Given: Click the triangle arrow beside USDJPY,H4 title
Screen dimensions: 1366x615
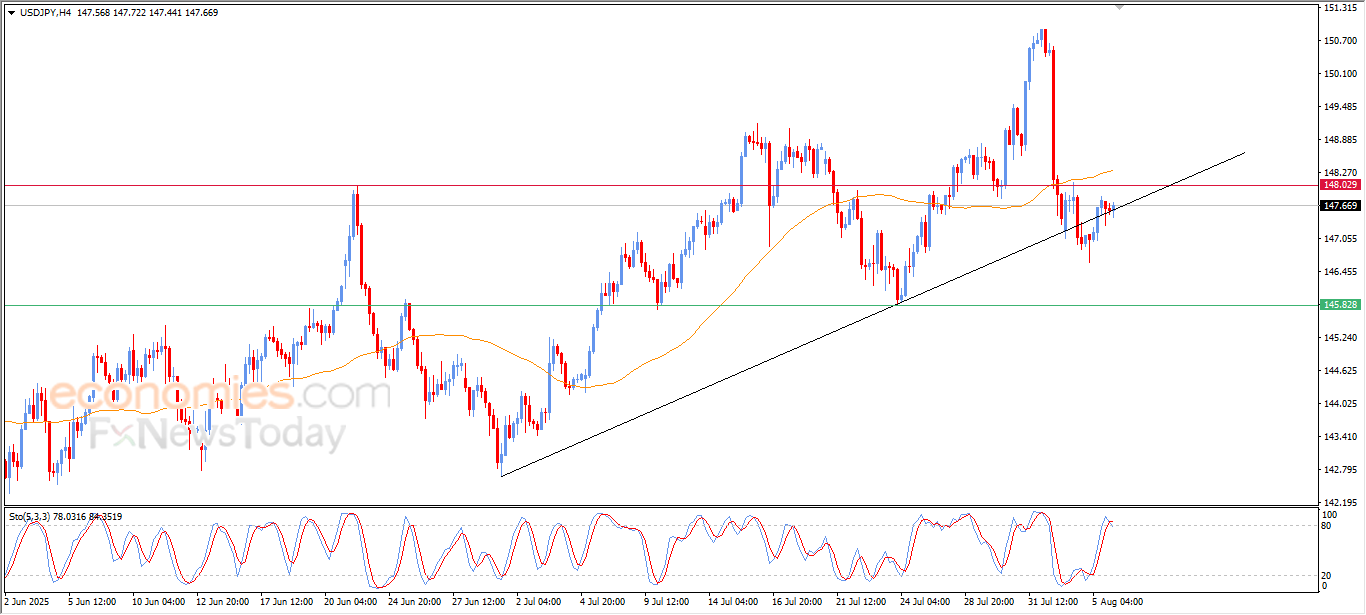Looking at the screenshot, I should (11, 12).
